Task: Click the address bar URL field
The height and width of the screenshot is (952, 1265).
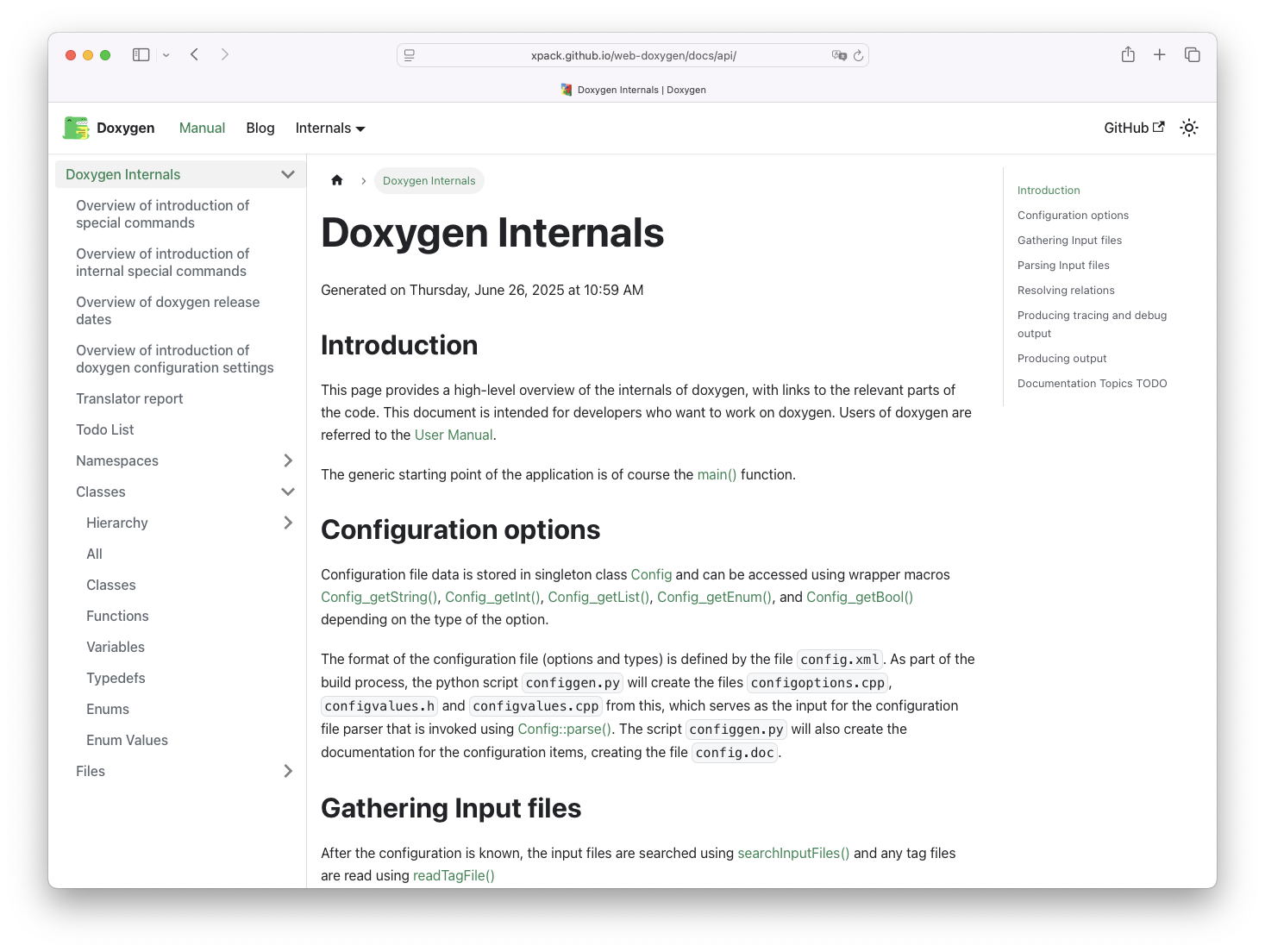Action: tap(633, 55)
